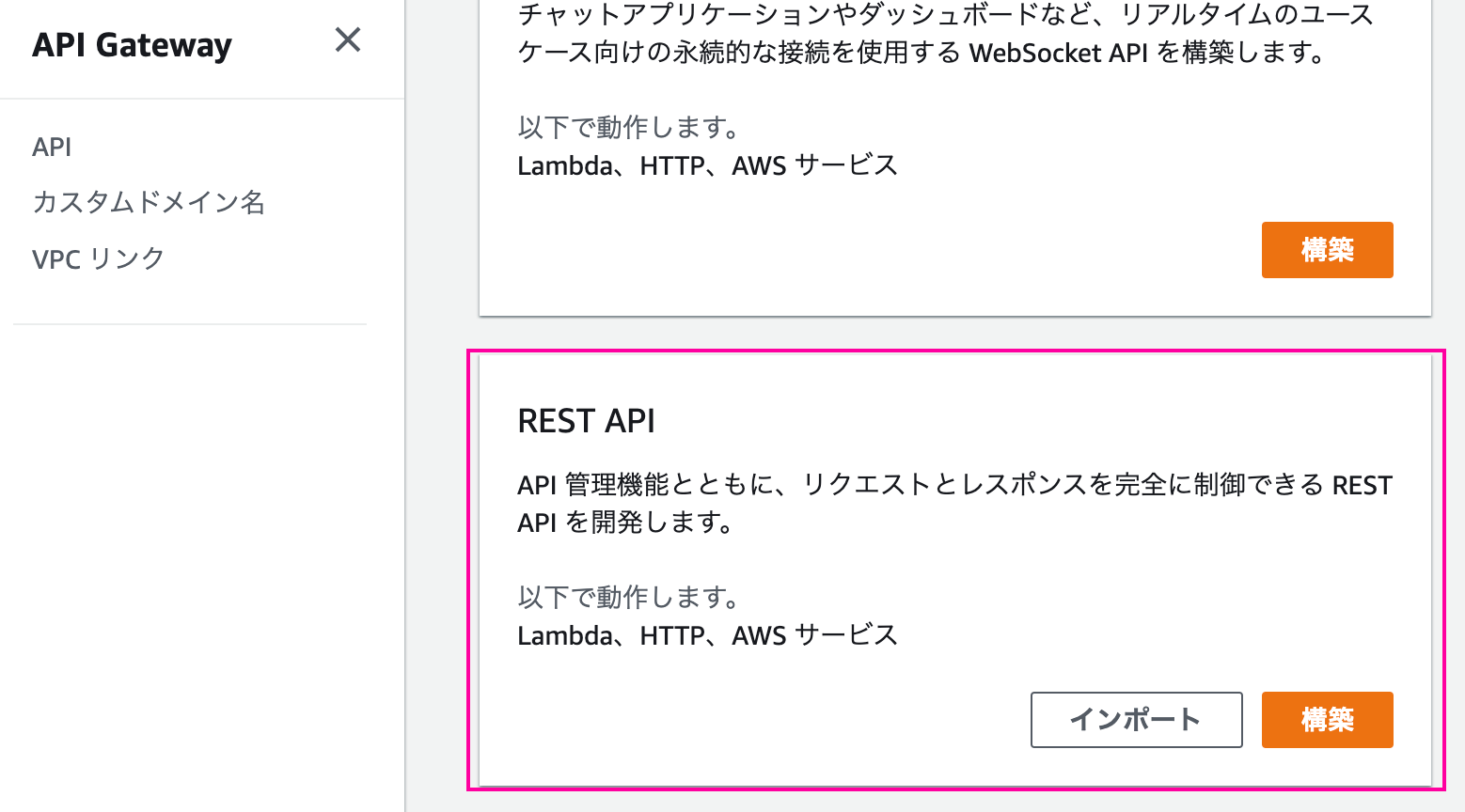The height and width of the screenshot is (812, 1465).
Task: Open カスタムドメイン名 settings
Action: point(149,202)
